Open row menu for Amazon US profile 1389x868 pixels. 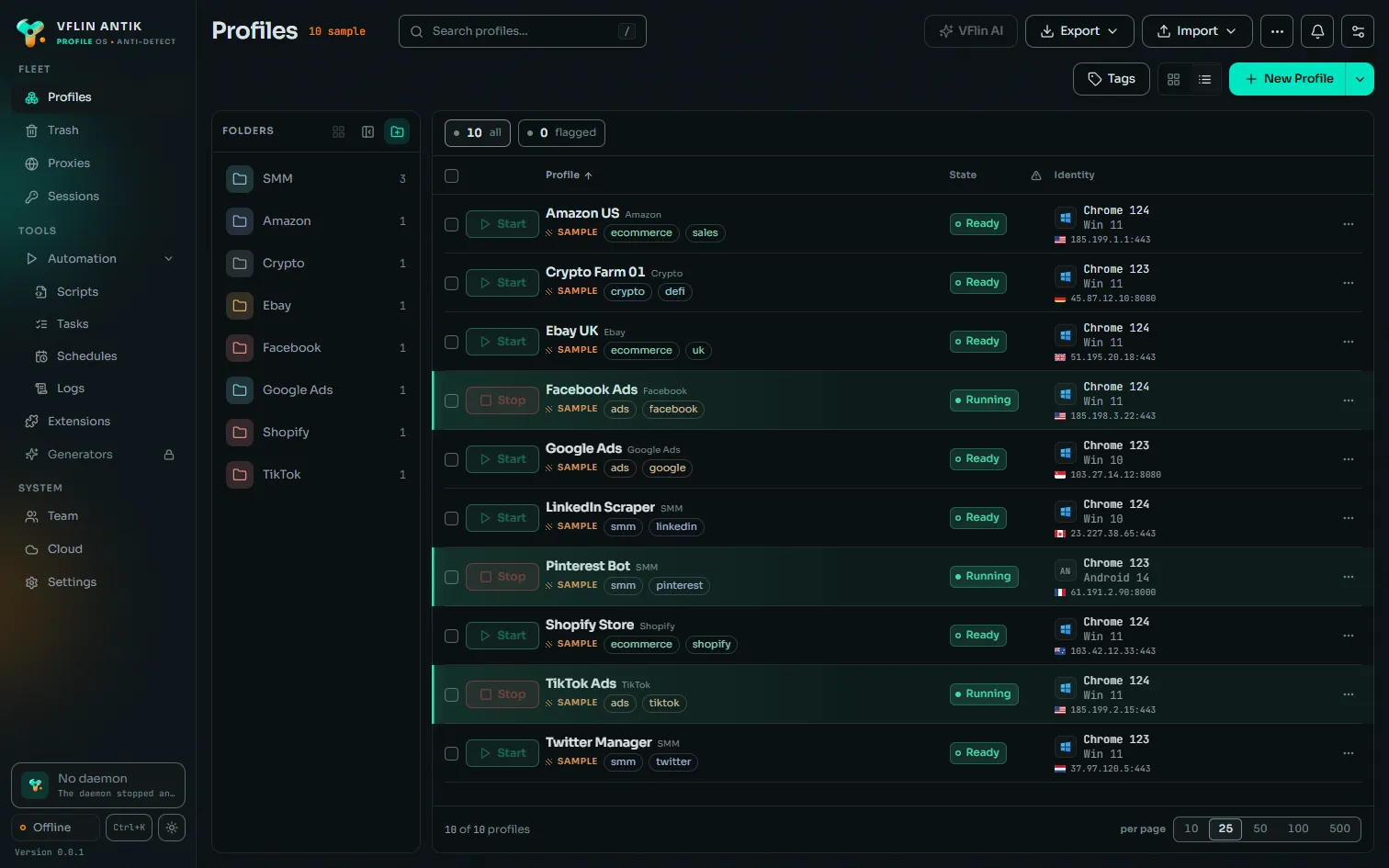point(1348,224)
